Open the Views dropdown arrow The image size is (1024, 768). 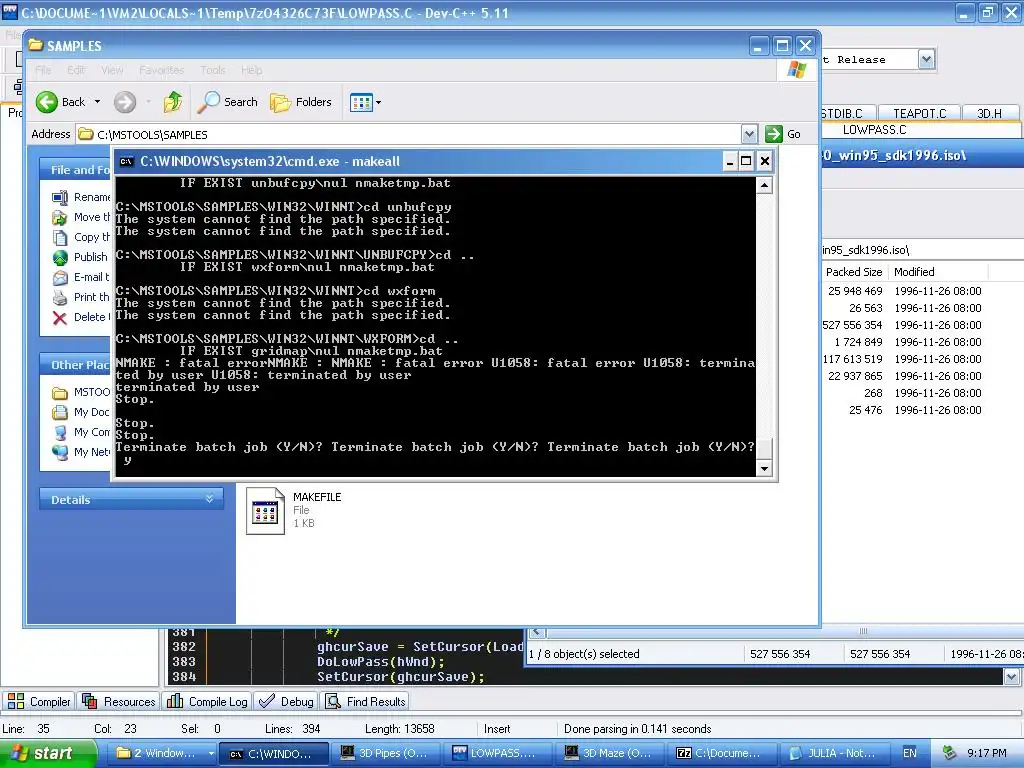point(378,103)
